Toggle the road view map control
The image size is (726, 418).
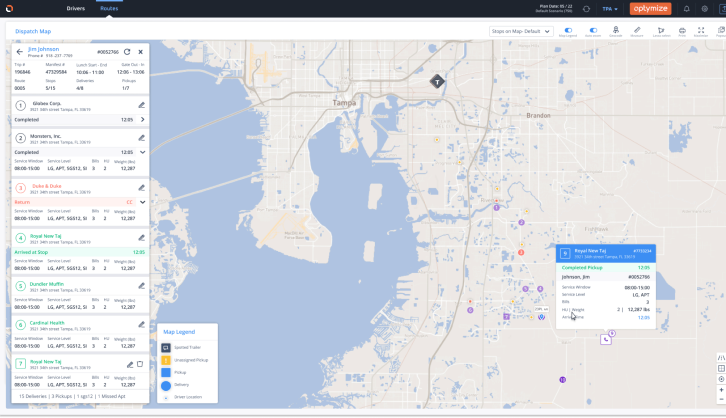(x=721, y=358)
